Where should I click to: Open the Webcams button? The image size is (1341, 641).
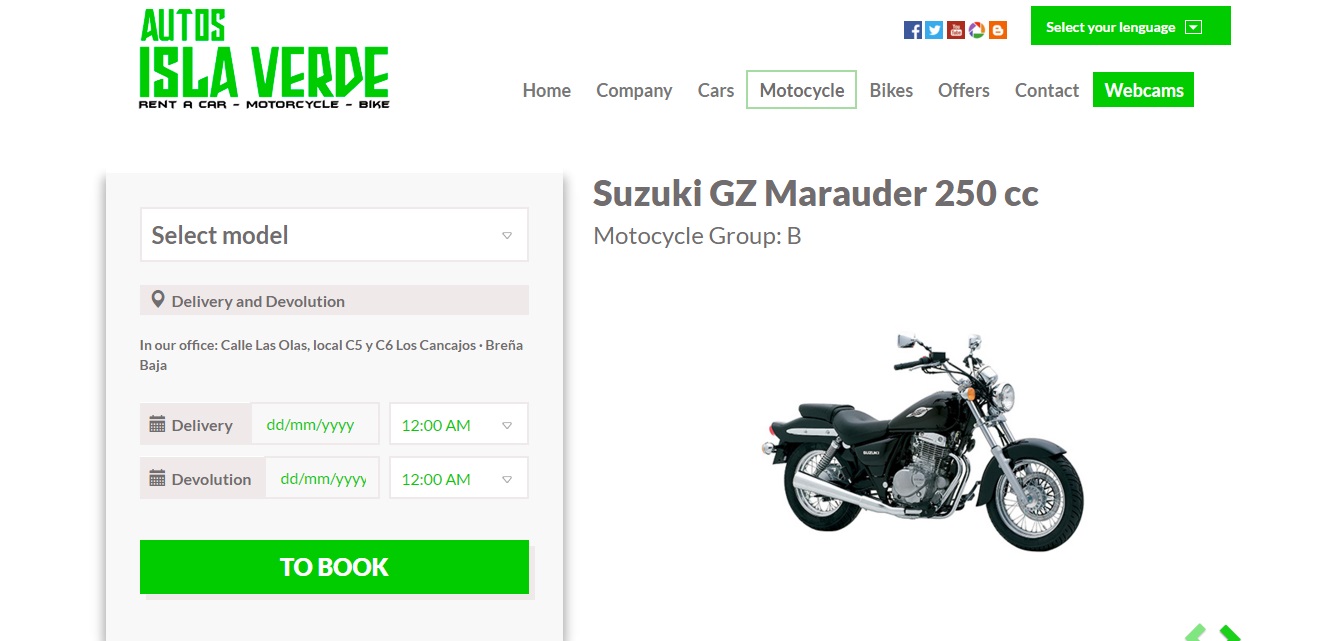pos(1144,90)
